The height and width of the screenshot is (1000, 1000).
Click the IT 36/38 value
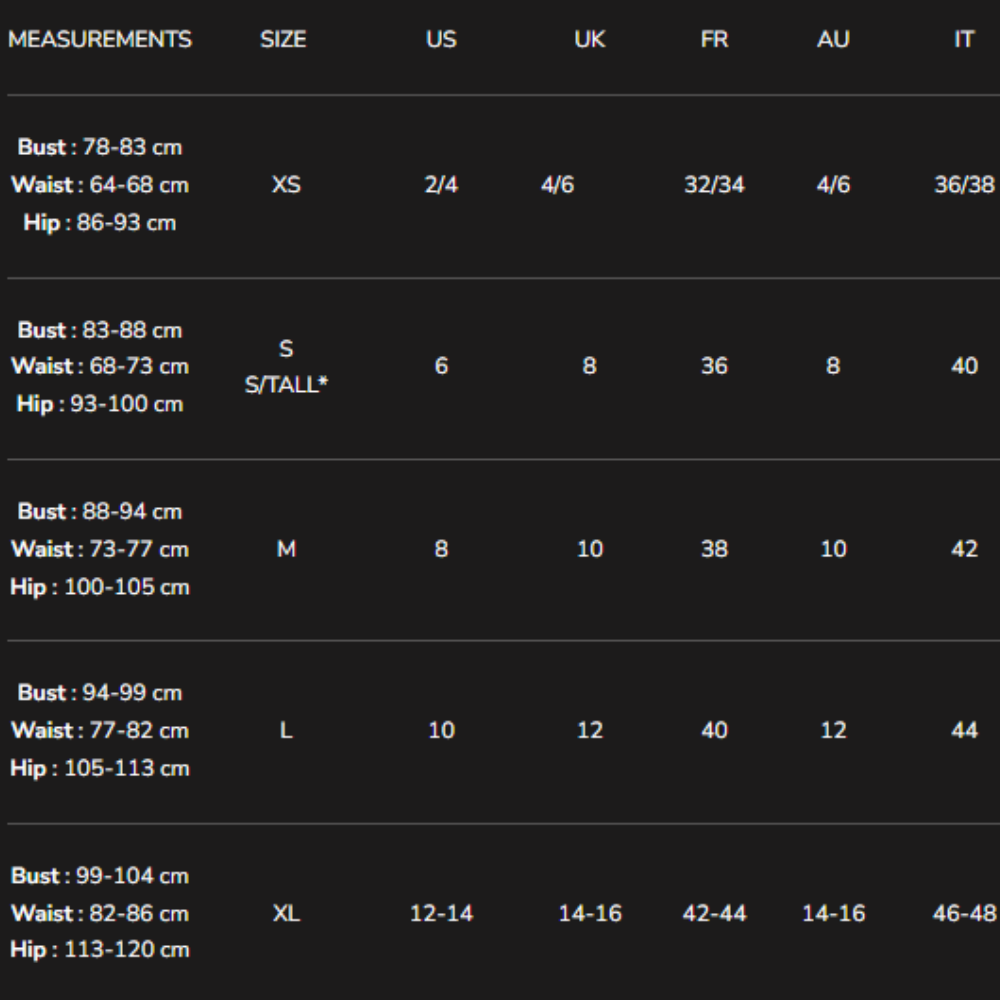964,185
